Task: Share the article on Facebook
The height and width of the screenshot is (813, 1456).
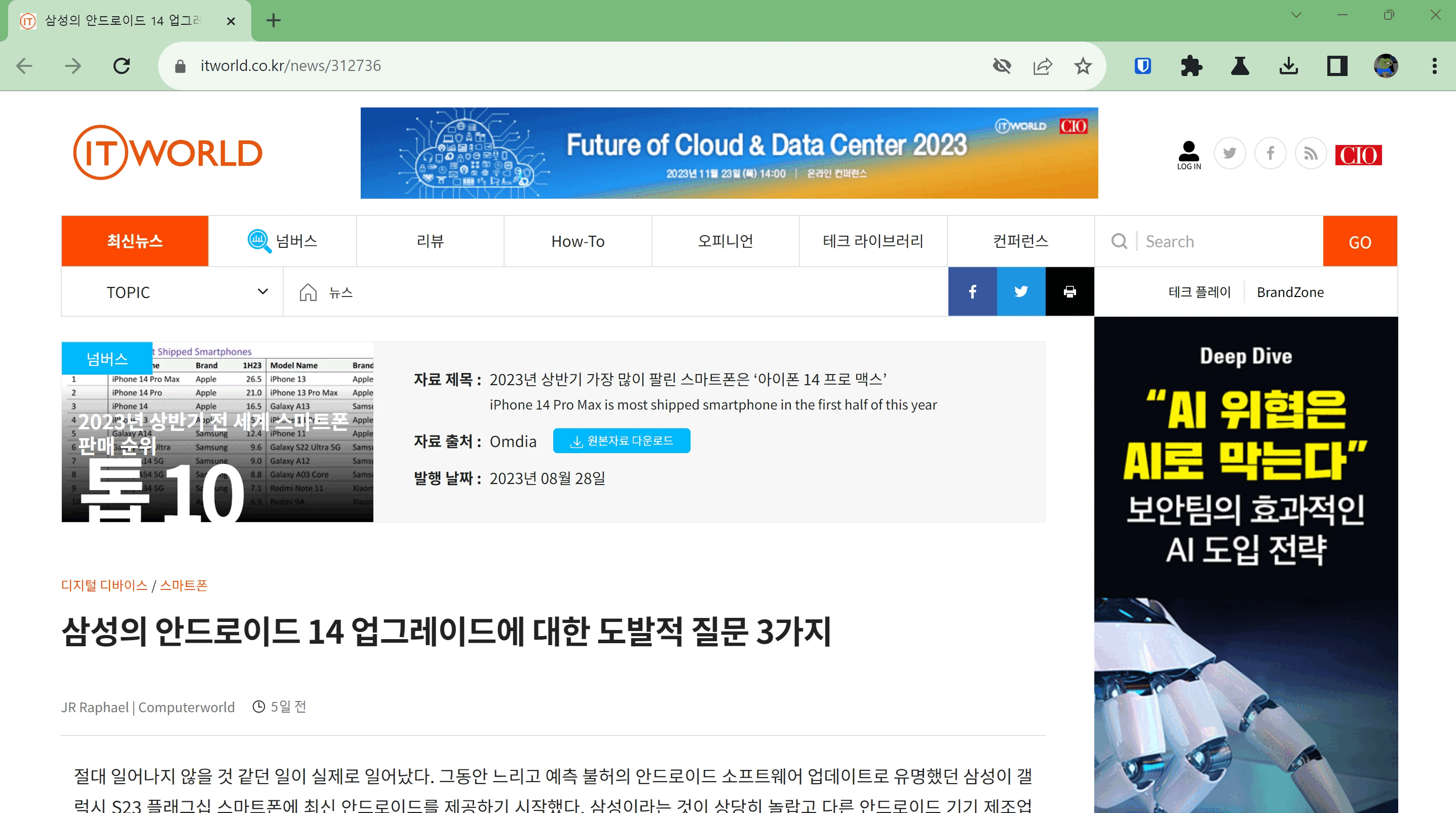Action: (972, 292)
